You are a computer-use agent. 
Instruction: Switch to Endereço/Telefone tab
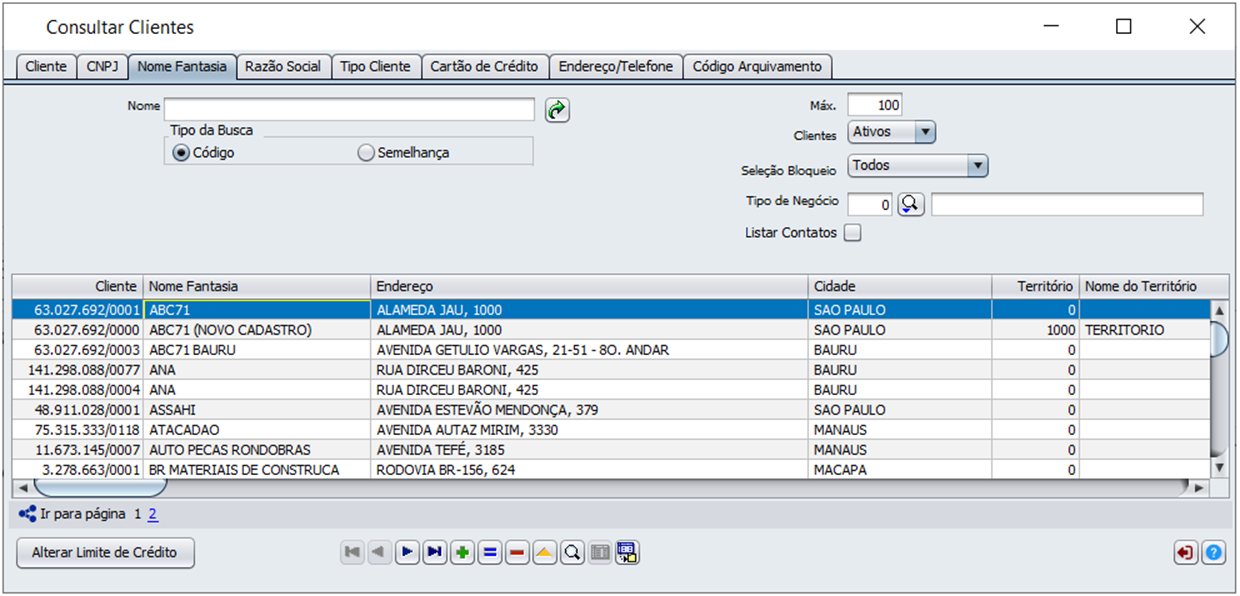tap(616, 66)
